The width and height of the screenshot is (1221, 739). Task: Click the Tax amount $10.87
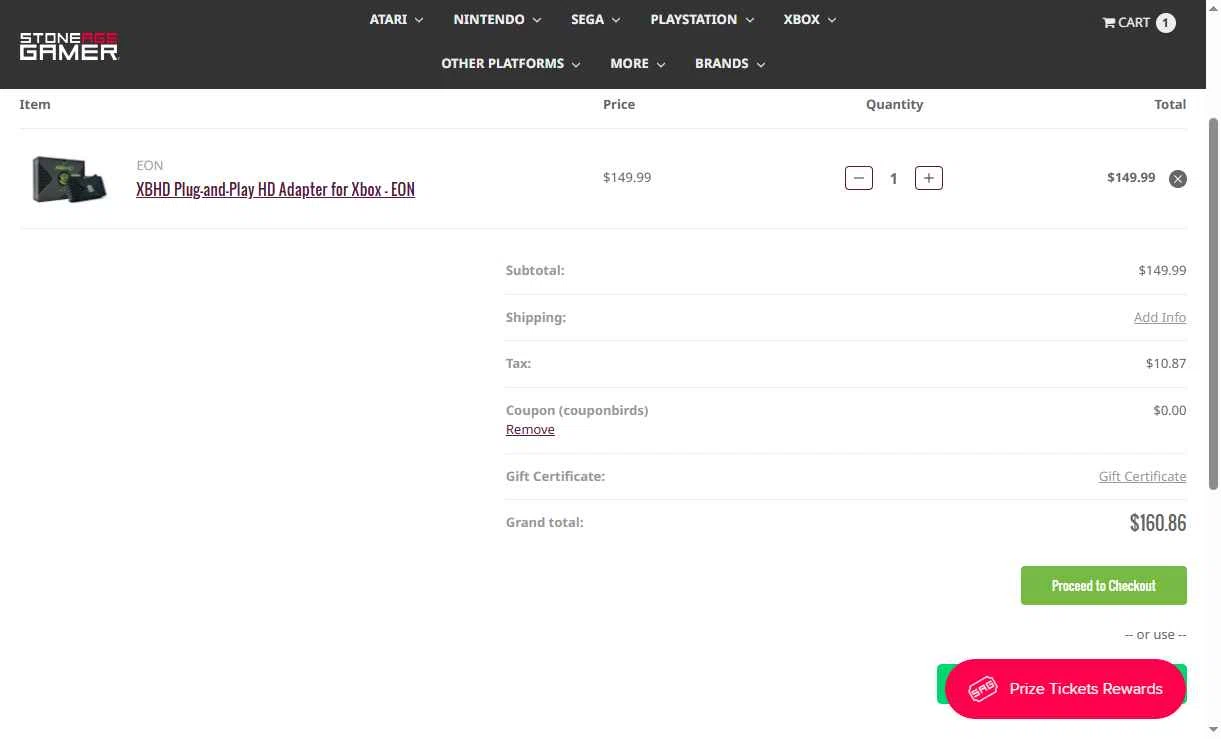(1166, 363)
